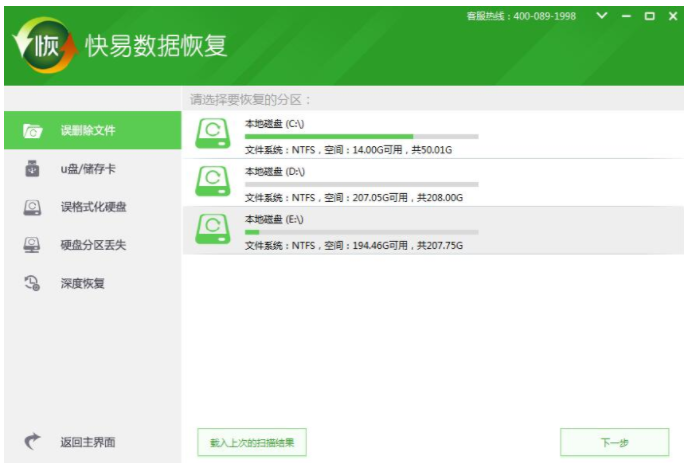This screenshot has height=463, width=695.
Task: Click the green drive icon for disk C
Action: coord(212,135)
